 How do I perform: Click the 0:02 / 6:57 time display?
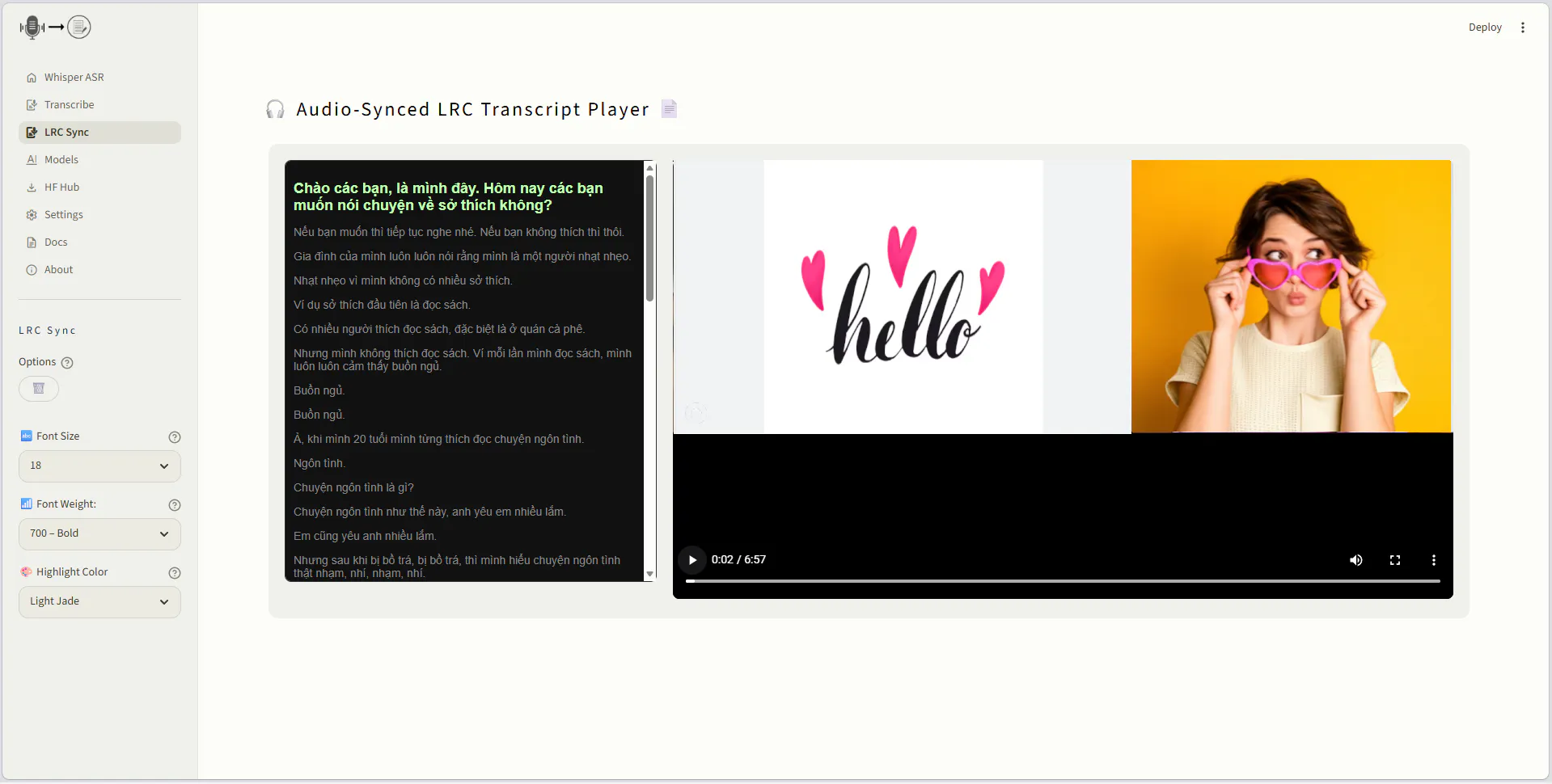pos(738,560)
